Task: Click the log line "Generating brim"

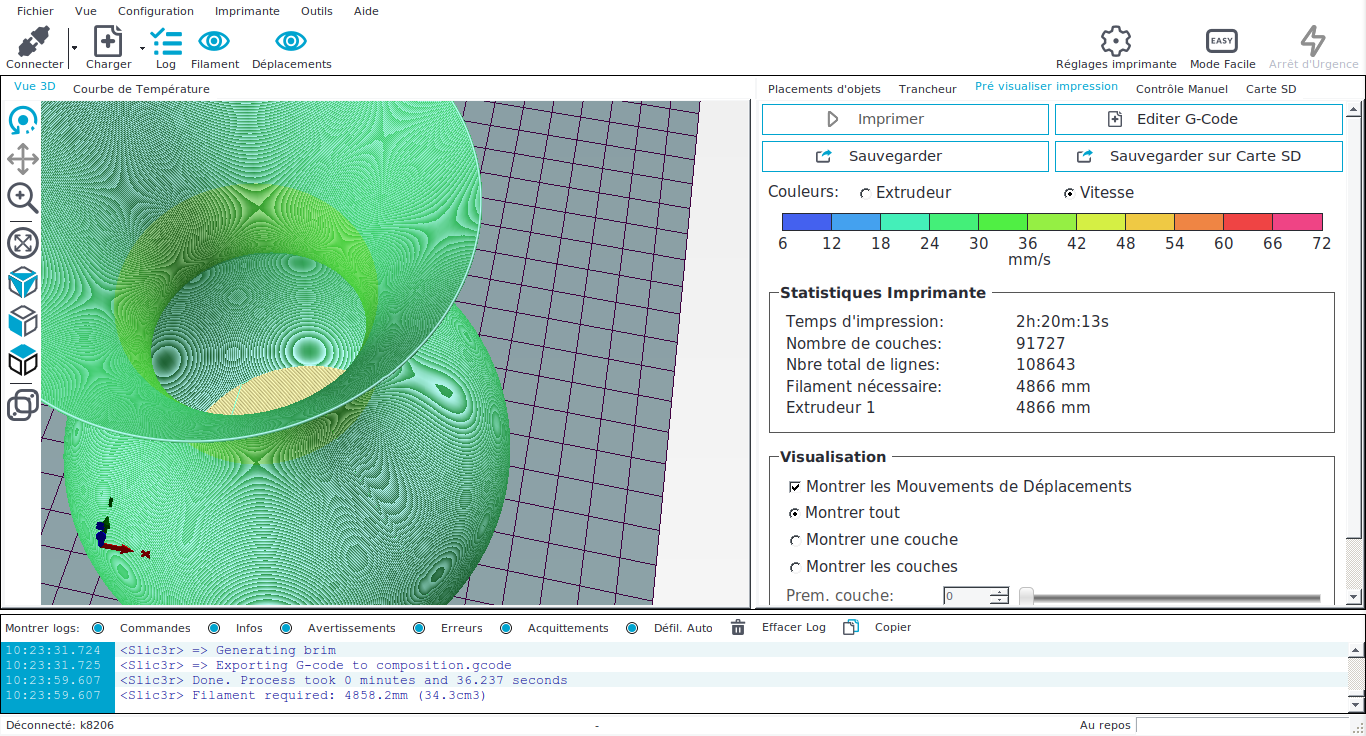Action: [228, 650]
